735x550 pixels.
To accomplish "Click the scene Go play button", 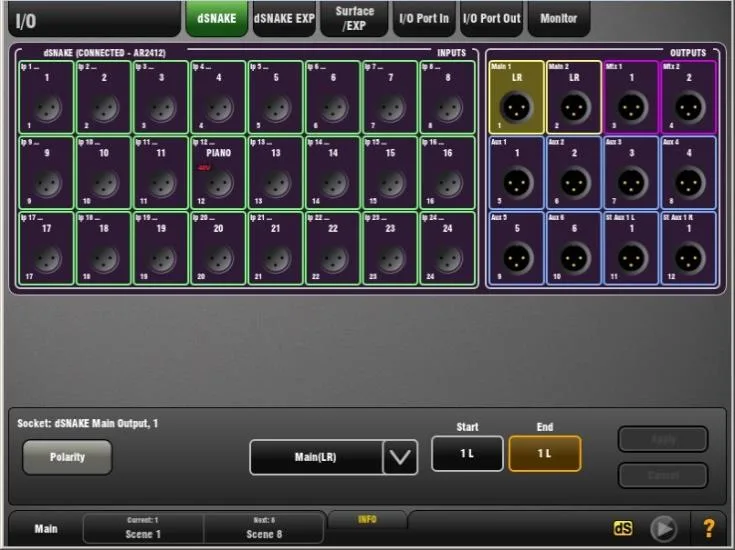I will point(663,528).
